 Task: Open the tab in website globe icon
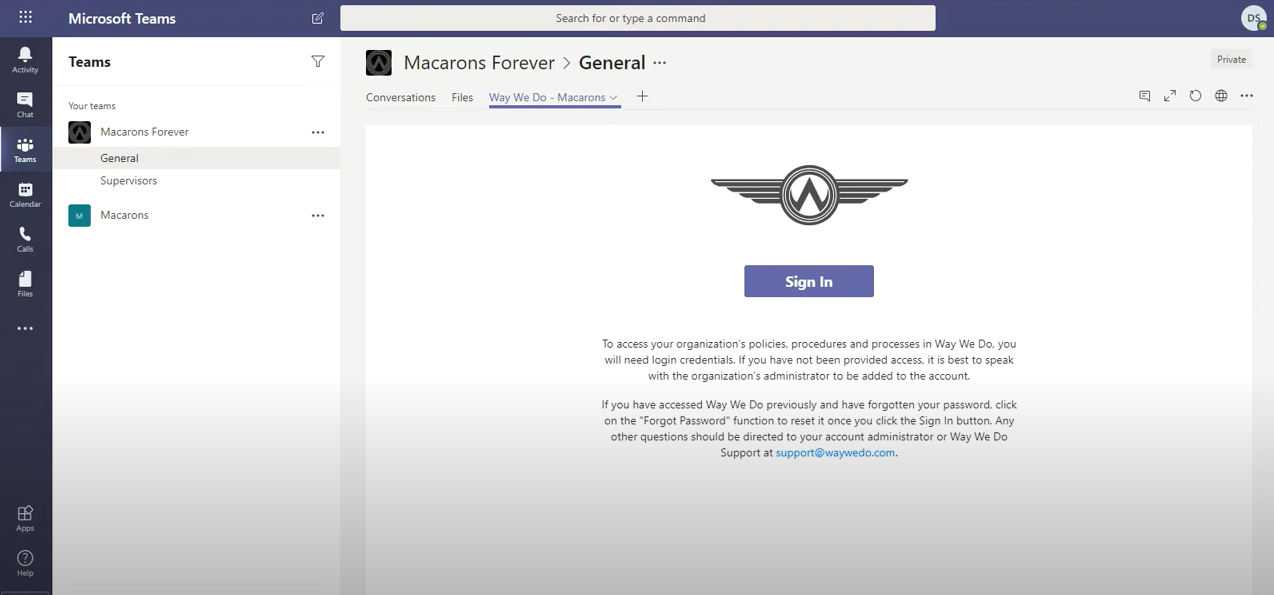point(1221,96)
